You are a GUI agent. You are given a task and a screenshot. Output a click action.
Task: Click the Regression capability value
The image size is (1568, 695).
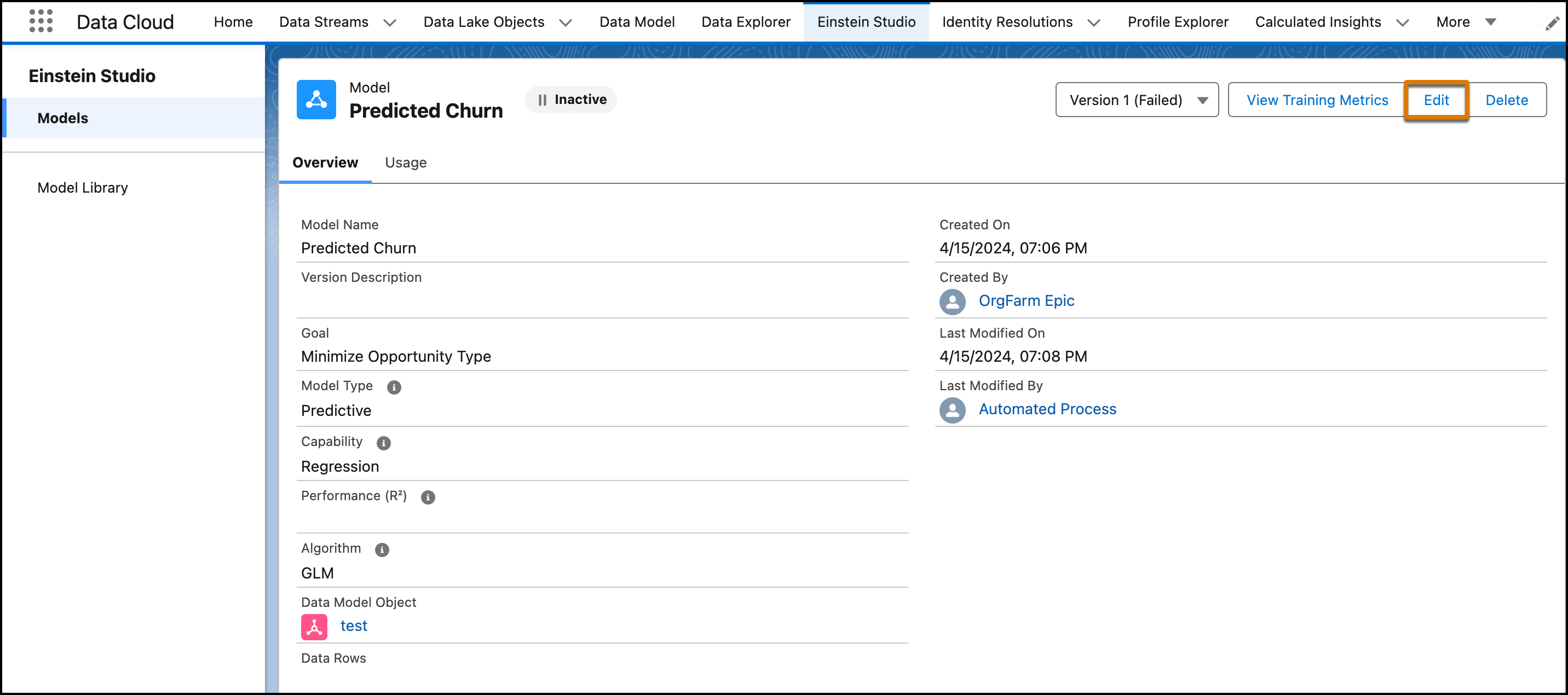coord(339,467)
